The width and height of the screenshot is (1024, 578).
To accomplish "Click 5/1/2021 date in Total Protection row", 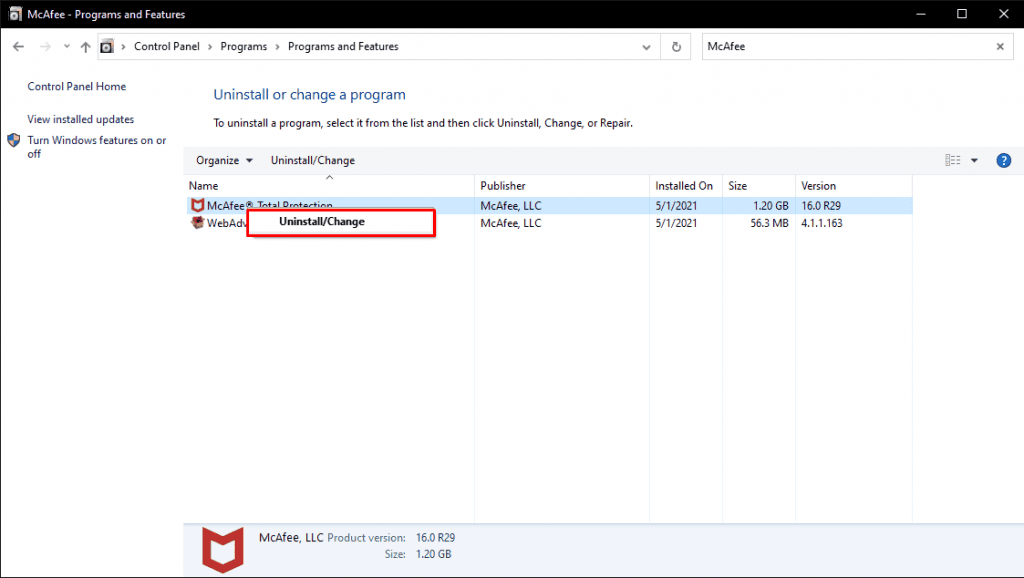I will click(x=676, y=205).
